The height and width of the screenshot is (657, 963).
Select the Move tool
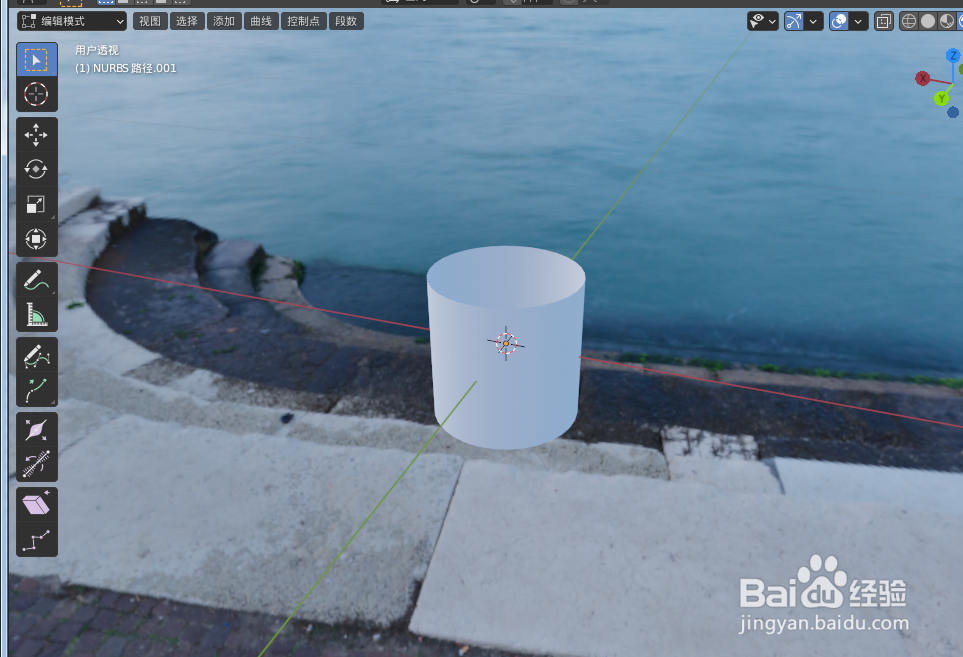pyautogui.click(x=36, y=134)
